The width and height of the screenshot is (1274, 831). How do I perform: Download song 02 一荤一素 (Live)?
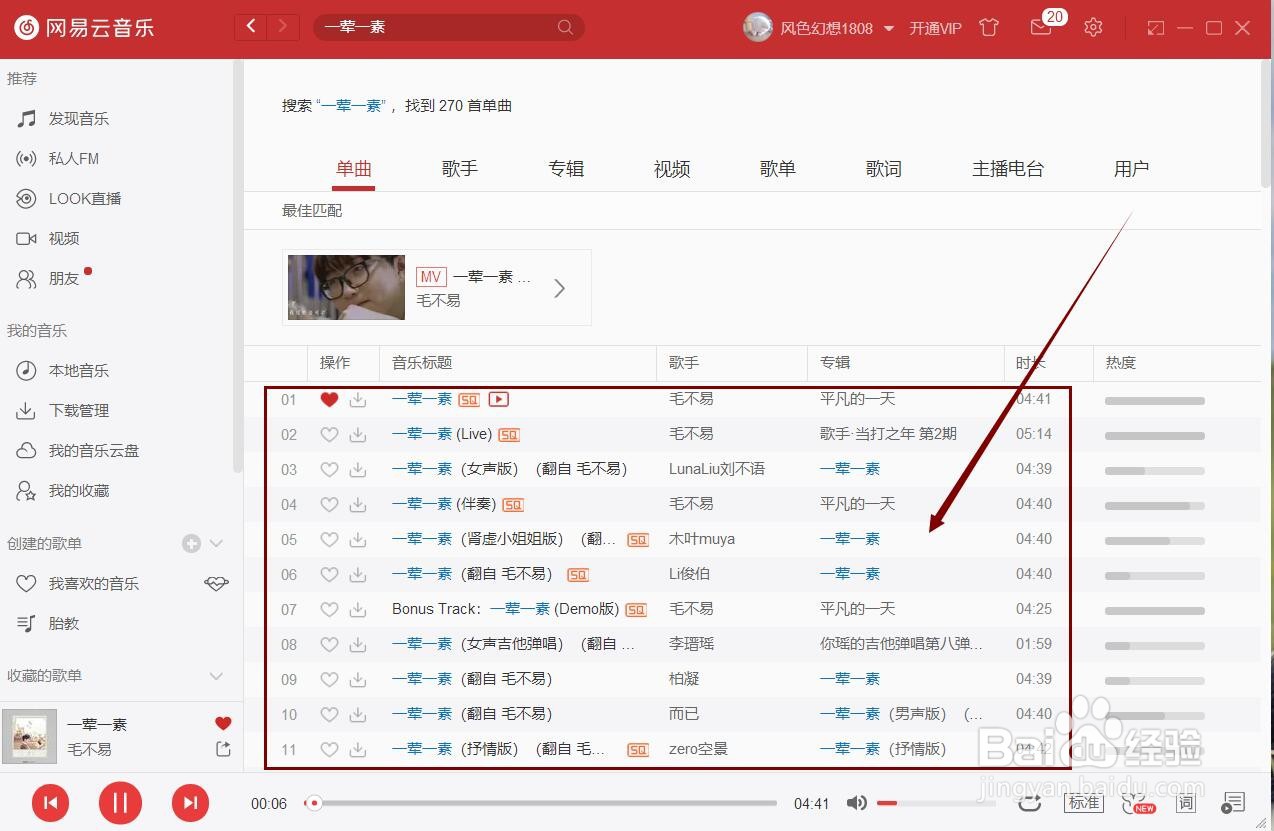click(x=358, y=435)
